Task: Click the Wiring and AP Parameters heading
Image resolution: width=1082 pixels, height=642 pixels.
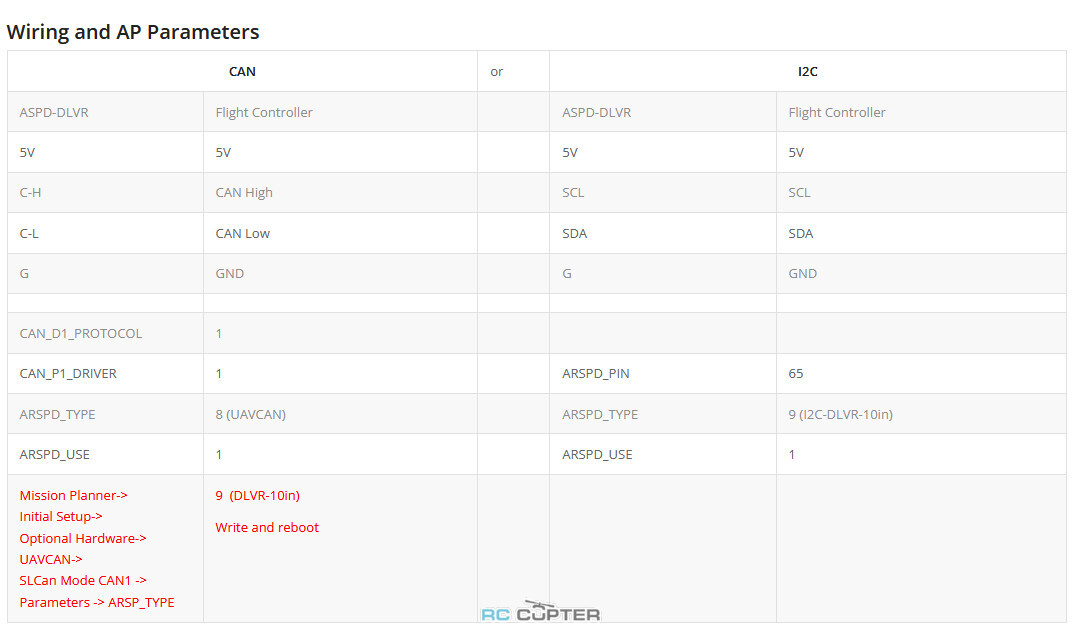Action: 132,32
